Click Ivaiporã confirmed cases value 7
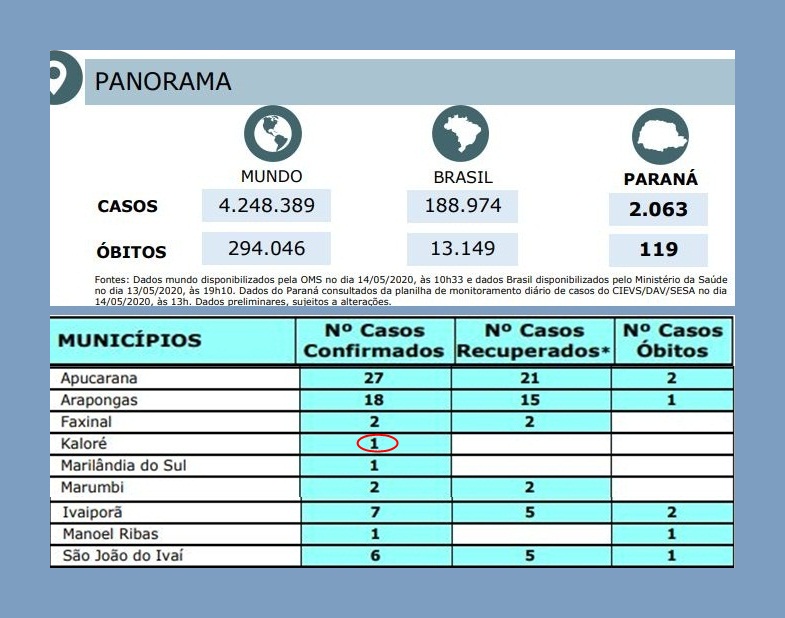This screenshot has height=618, width=785. pos(375,512)
